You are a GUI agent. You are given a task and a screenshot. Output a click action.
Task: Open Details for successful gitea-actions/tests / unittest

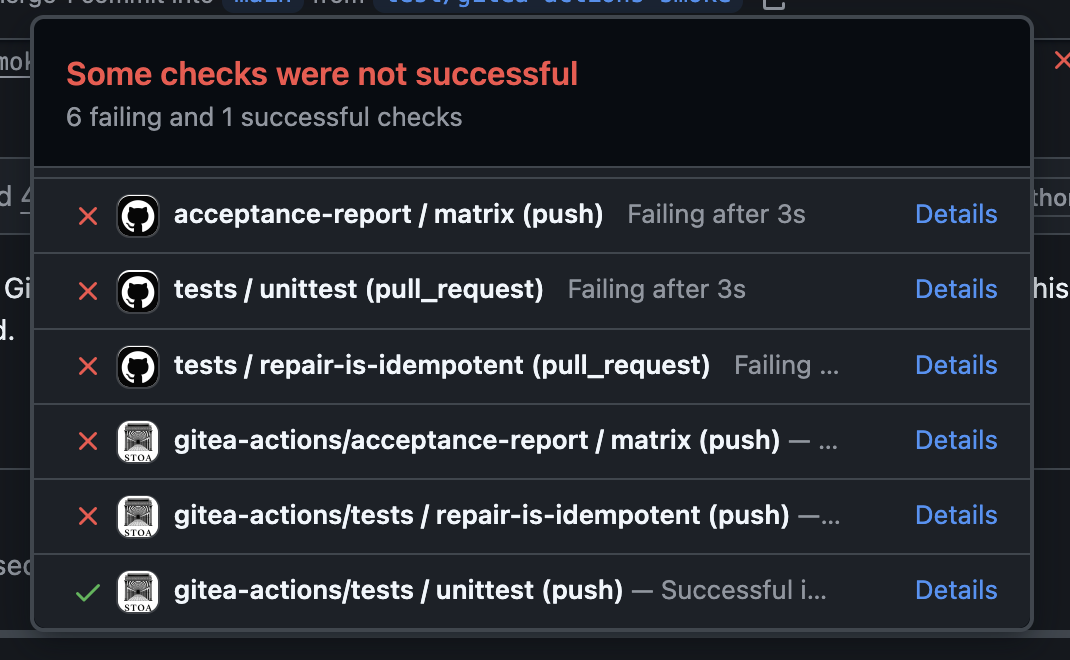coord(956,590)
